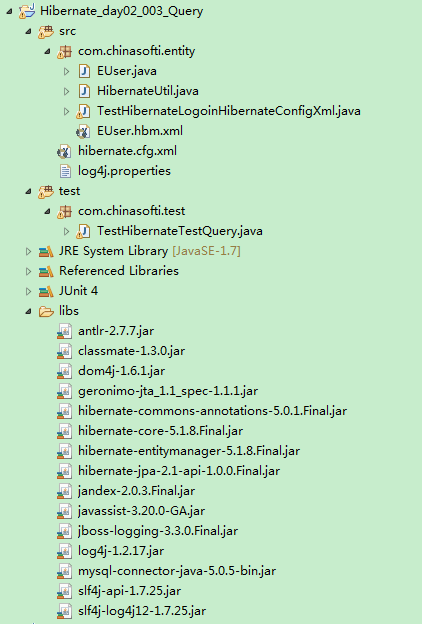Click the mysql-connector-java-5.0.5-bin.jar icon
Screen dimensions: 422x624
pyautogui.click(x=64, y=571)
